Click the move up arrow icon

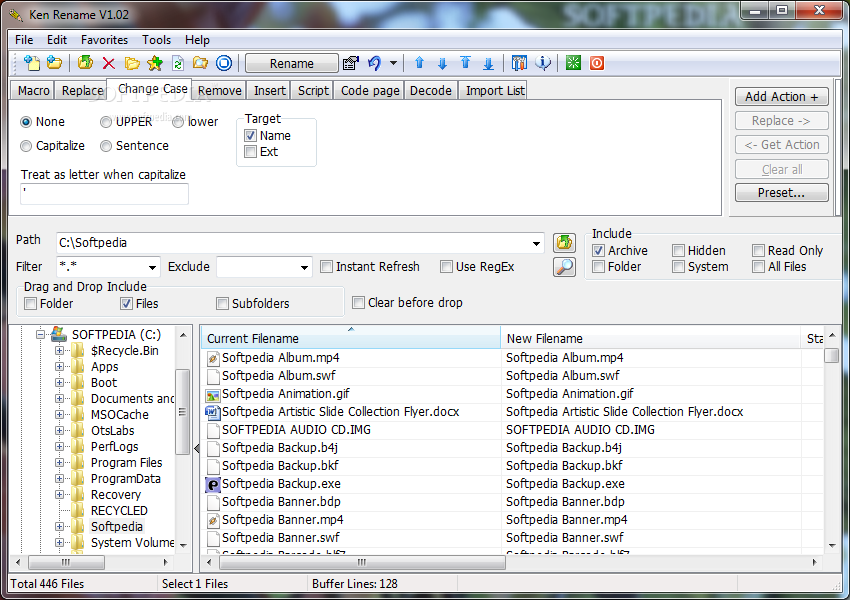[x=419, y=63]
